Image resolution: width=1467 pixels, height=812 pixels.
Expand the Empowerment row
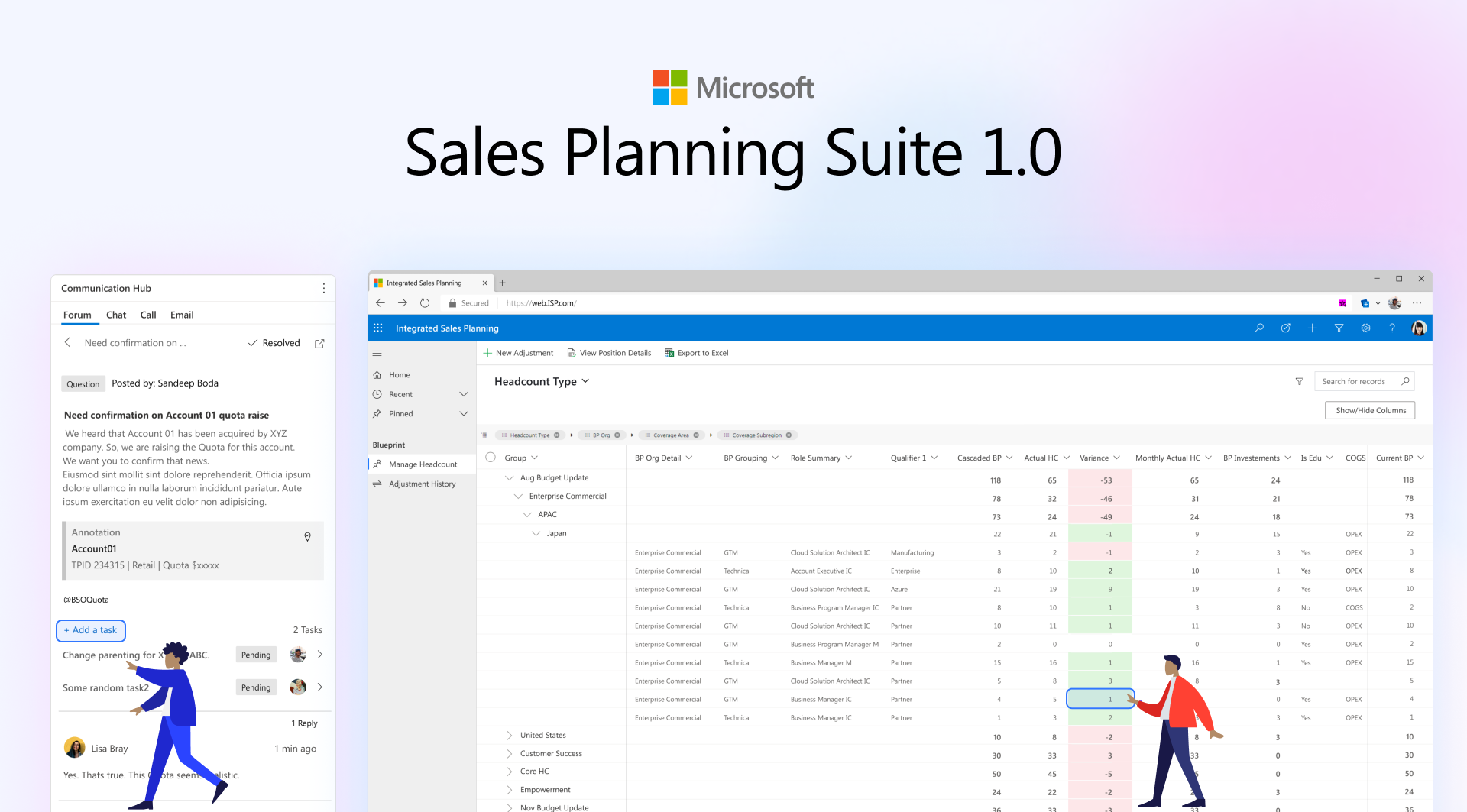510,790
